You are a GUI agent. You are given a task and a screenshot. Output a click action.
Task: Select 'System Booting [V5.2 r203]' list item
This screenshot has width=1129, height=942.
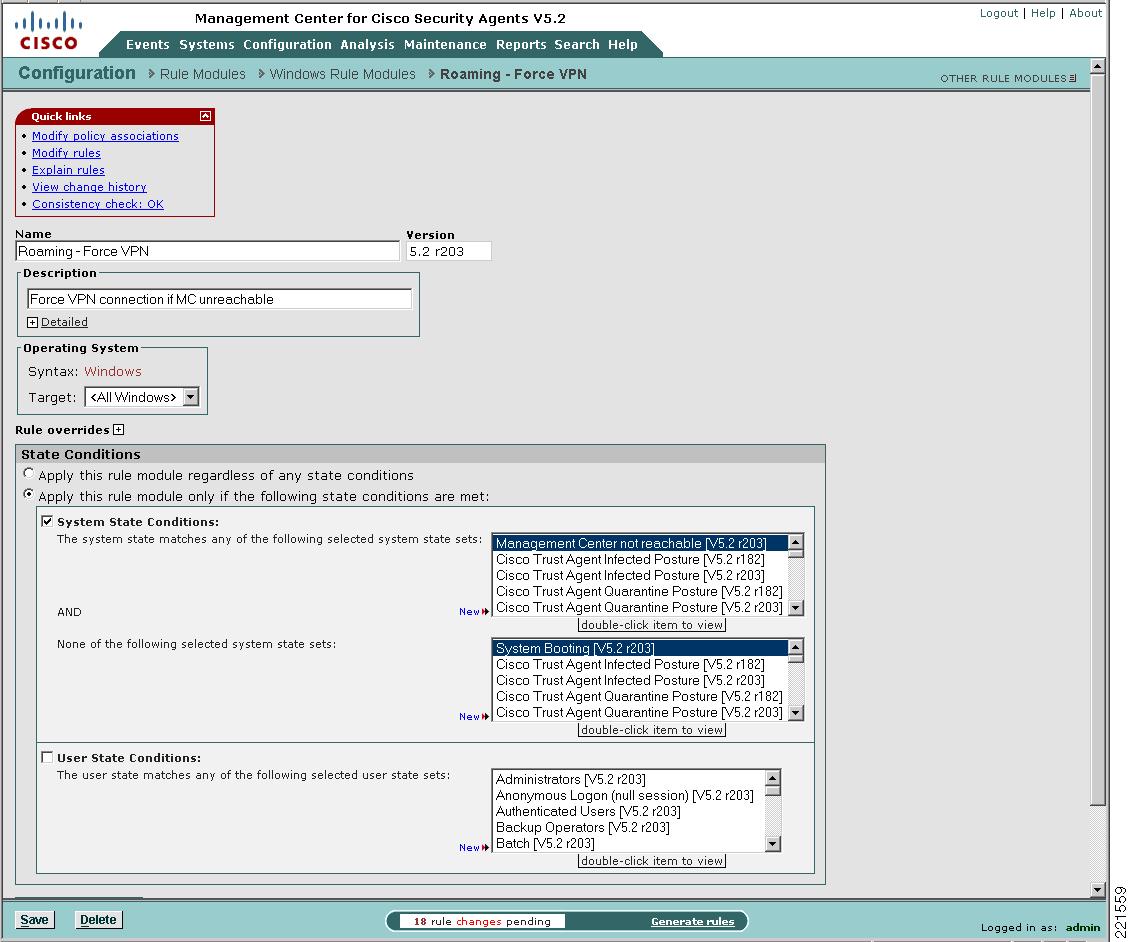[x=640, y=648]
